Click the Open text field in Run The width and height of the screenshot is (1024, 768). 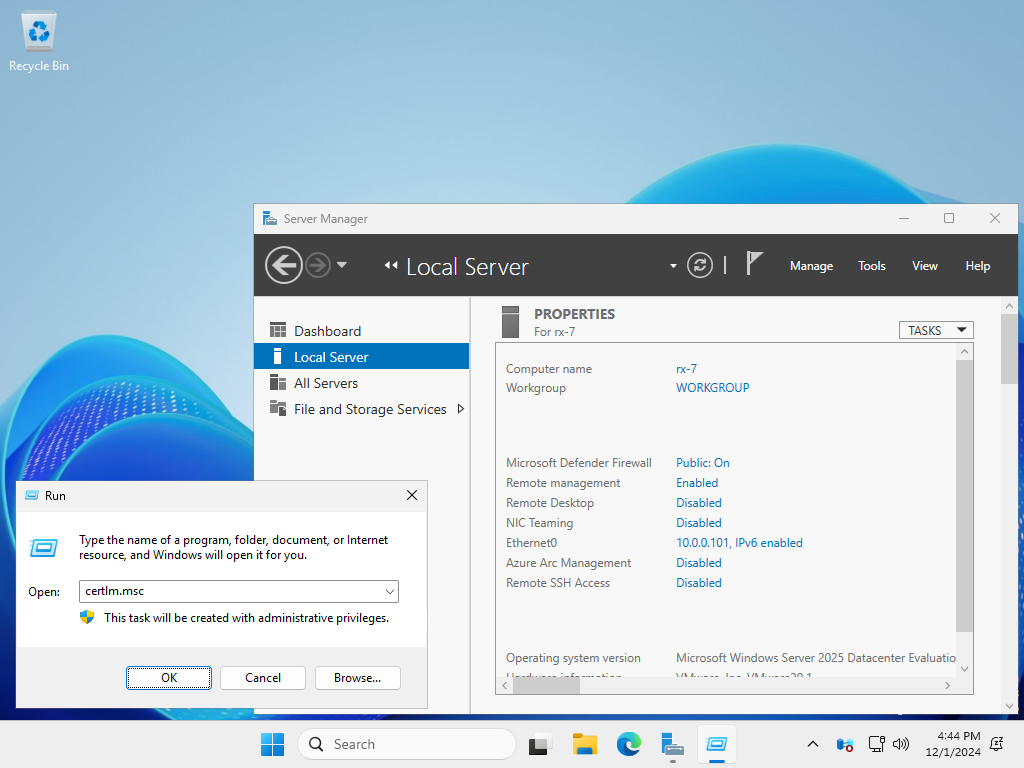[238, 591]
